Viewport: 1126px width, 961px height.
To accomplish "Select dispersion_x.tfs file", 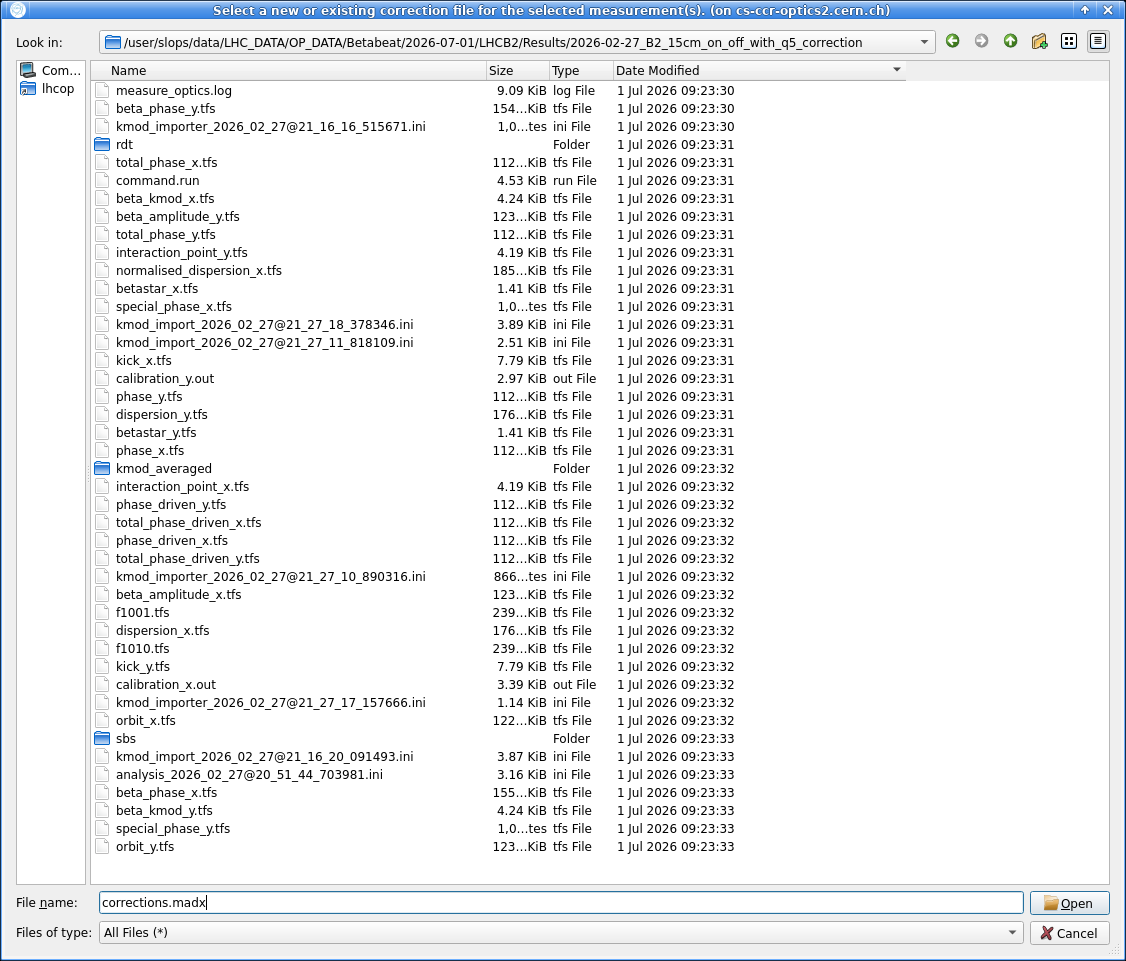I will (x=162, y=631).
